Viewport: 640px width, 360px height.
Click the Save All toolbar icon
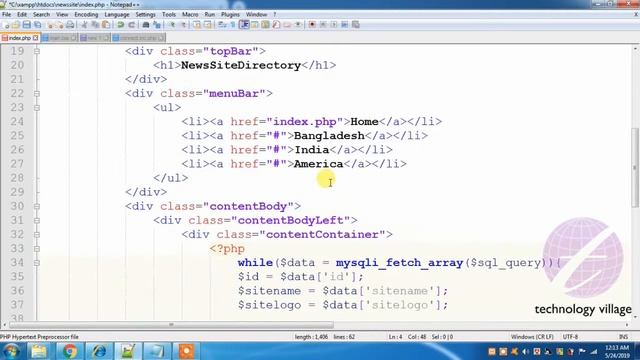click(x=38, y=25)
